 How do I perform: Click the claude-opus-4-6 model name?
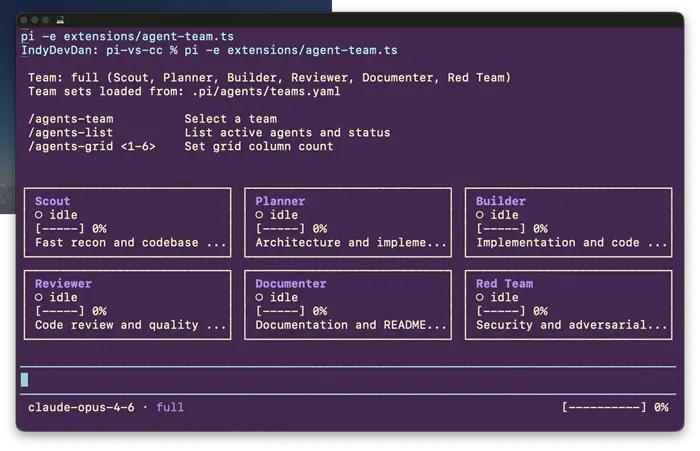(81, 407)
